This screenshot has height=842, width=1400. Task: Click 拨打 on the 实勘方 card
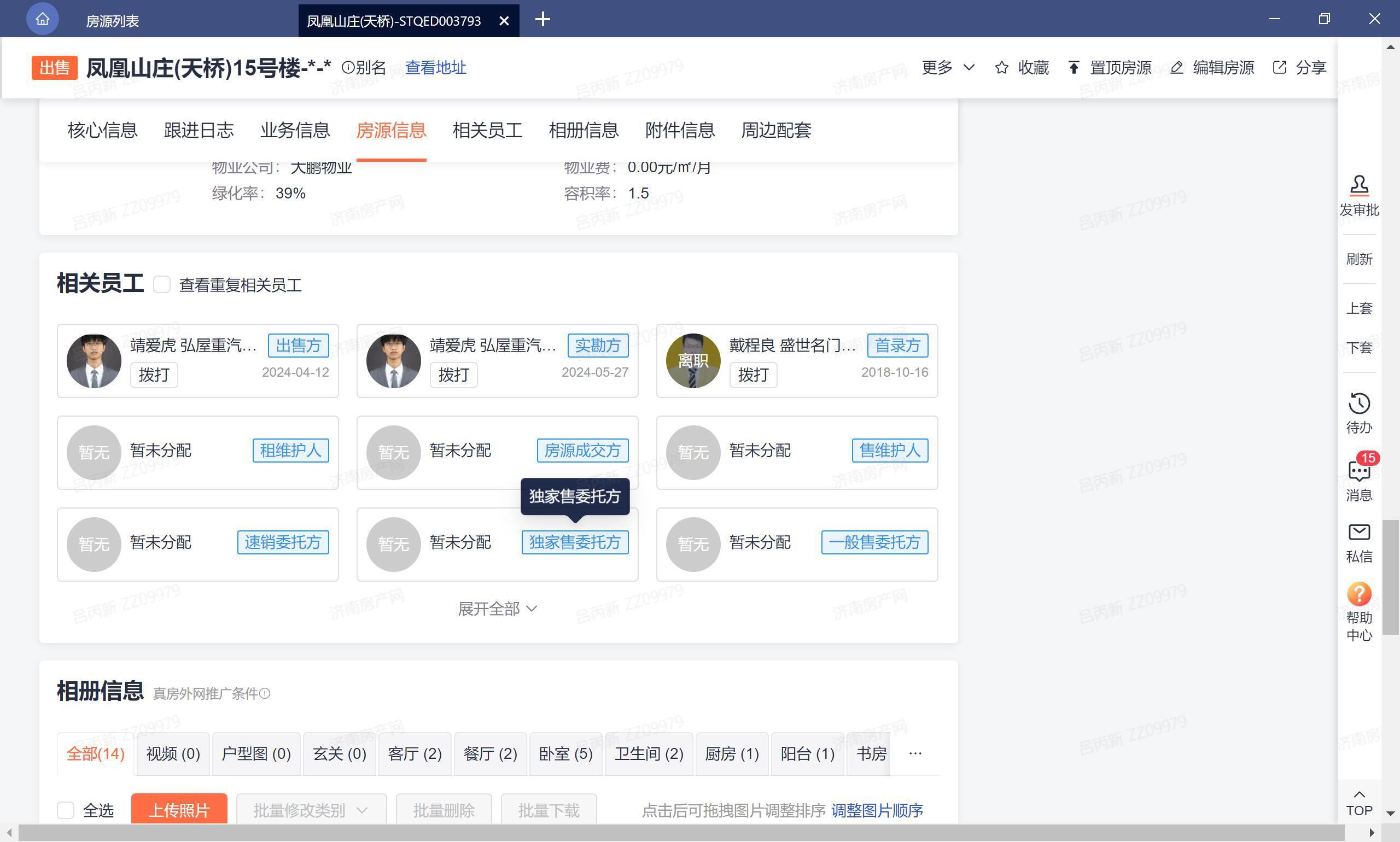(x=453, y=375)
